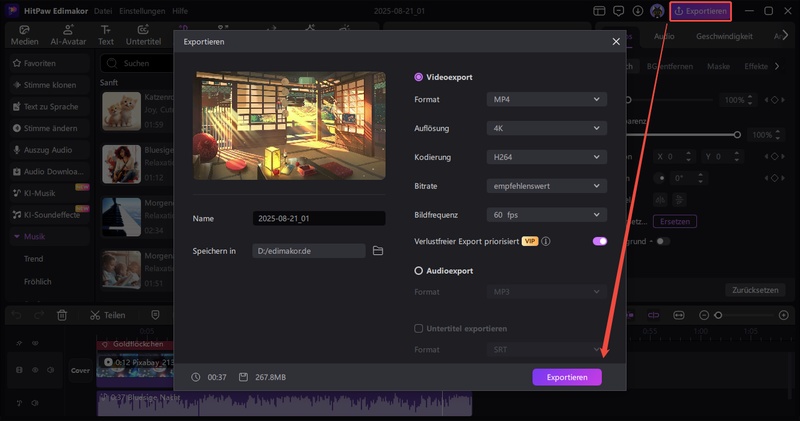Expand the Auflösung dropdown set to 4K
The image size is (800, 421).
coord(547,129)
